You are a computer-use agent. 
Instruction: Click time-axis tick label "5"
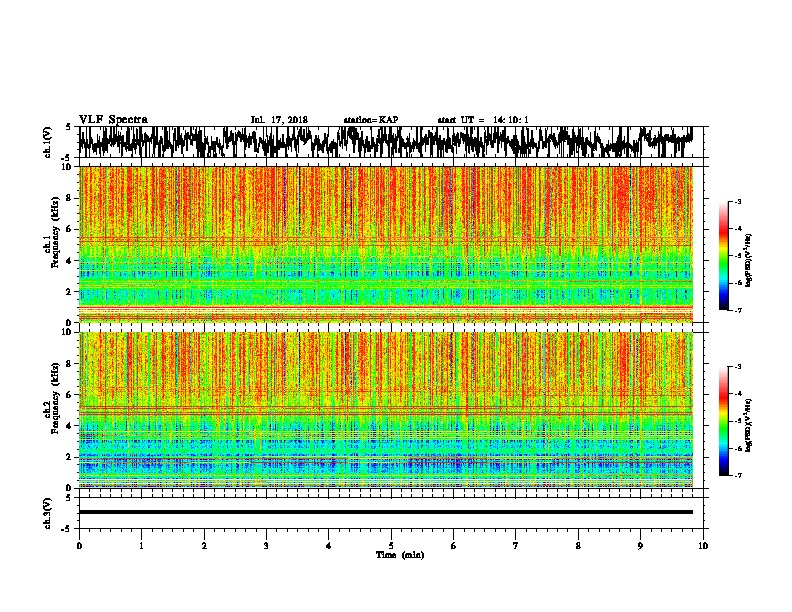click(x=391, y=546)
